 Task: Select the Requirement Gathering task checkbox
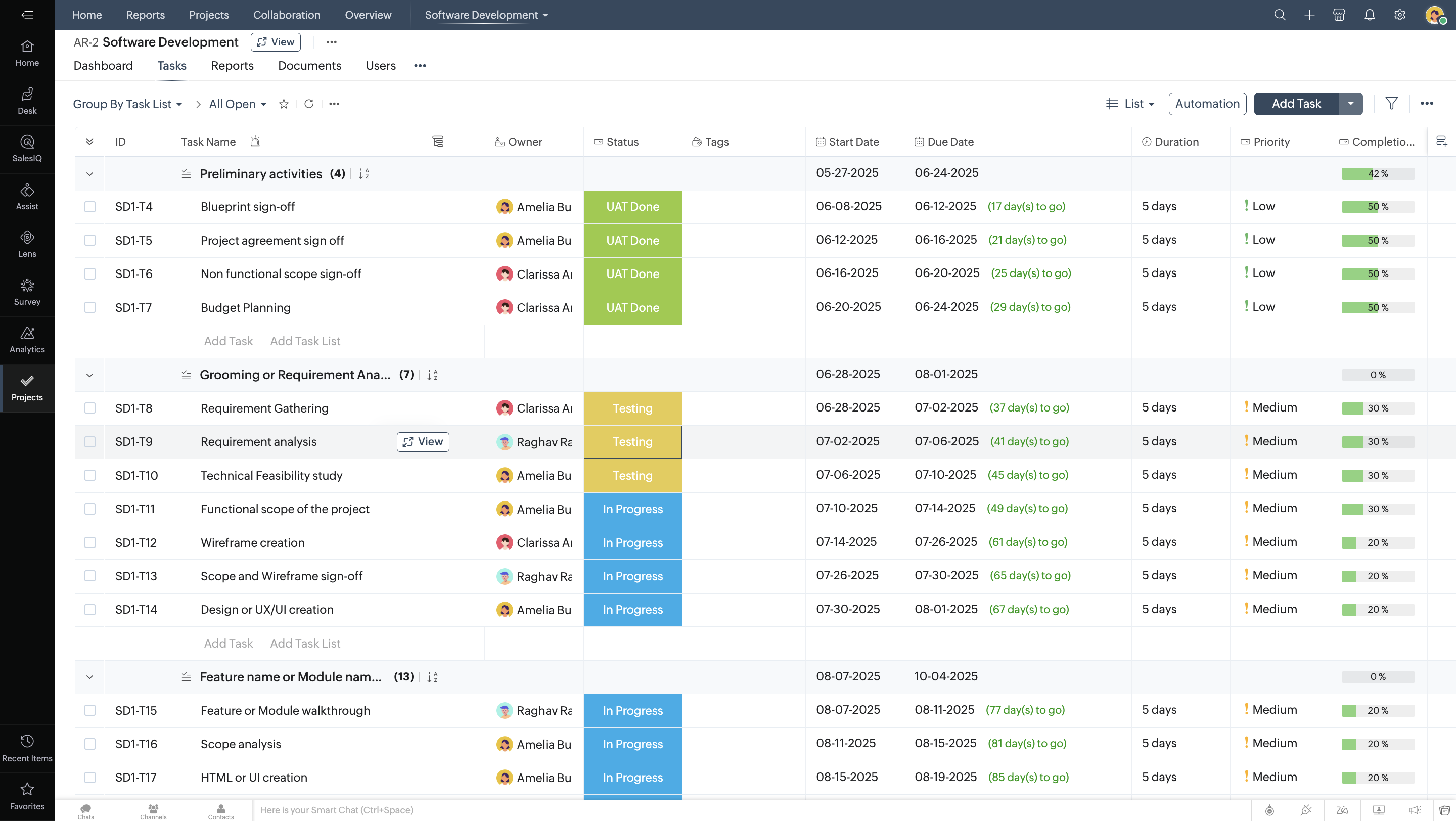90,408
